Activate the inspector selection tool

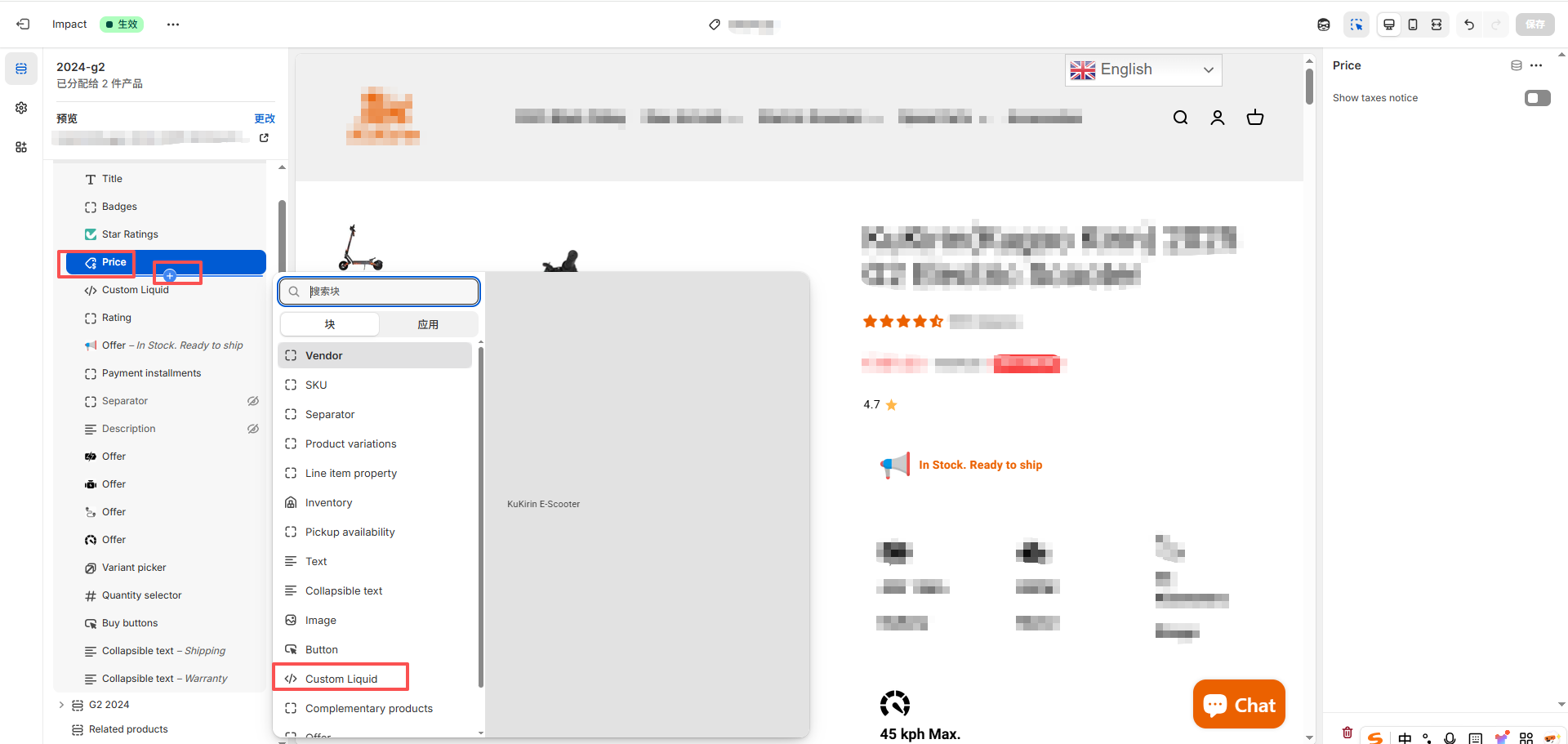(x=1356, y=25)
